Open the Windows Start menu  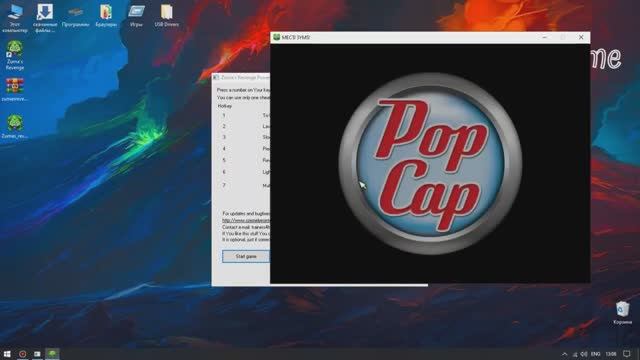tap(7, 354)
